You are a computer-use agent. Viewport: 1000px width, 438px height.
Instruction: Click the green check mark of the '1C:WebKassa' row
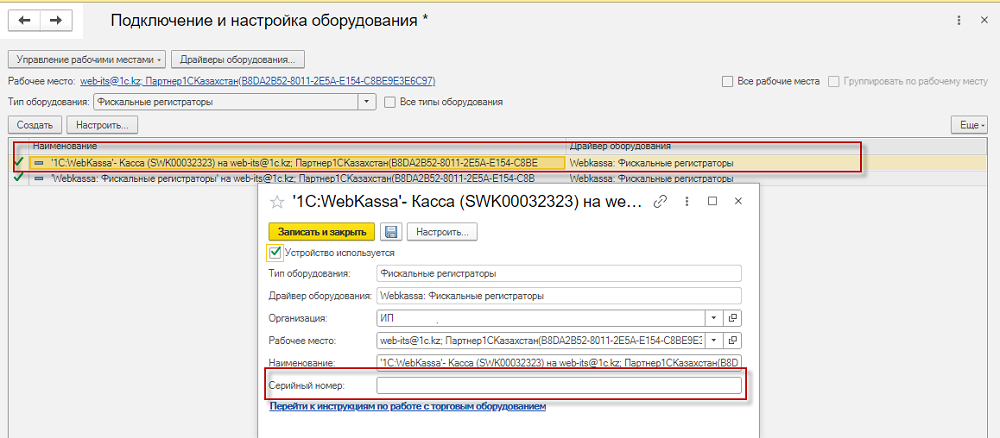point(18,163)
